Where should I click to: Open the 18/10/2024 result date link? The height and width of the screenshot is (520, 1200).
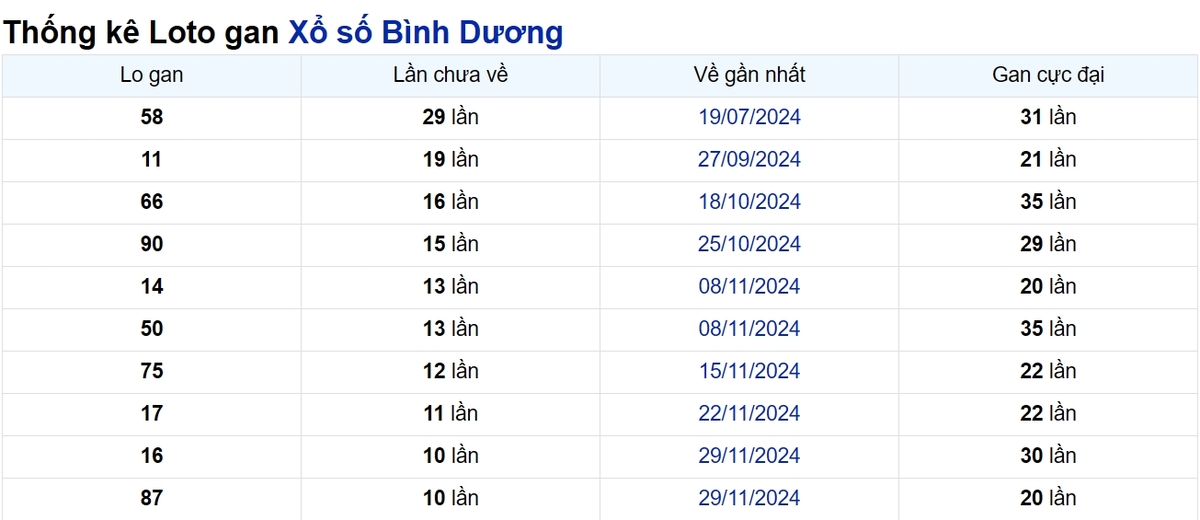tap(749, 202)
